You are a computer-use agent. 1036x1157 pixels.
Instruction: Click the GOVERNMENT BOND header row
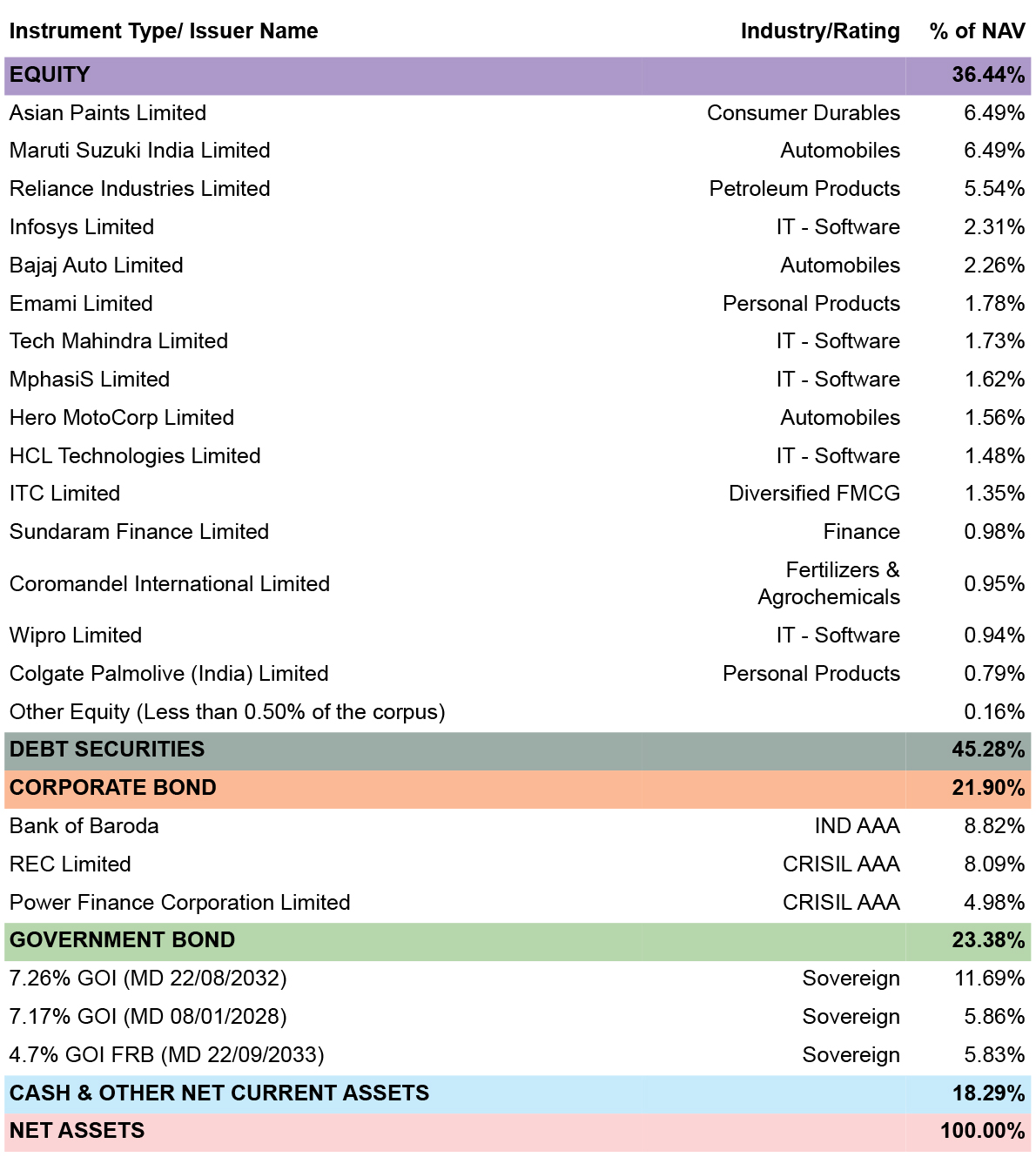[x=517, y=940]
